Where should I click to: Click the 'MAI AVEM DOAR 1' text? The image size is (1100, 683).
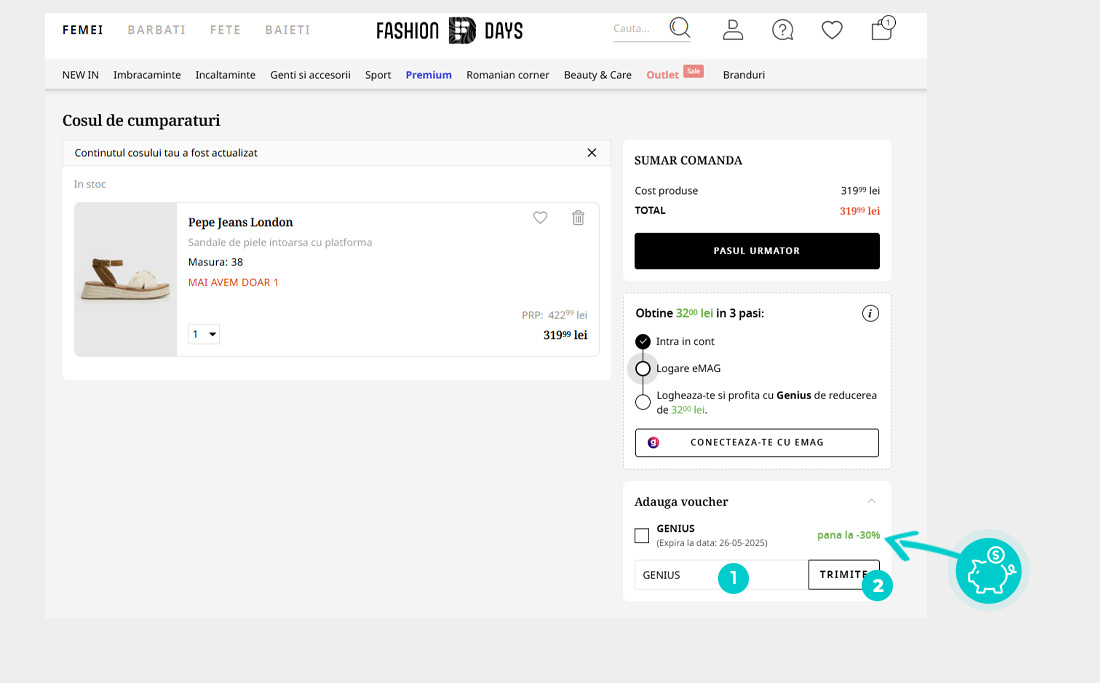coord(233,282)
